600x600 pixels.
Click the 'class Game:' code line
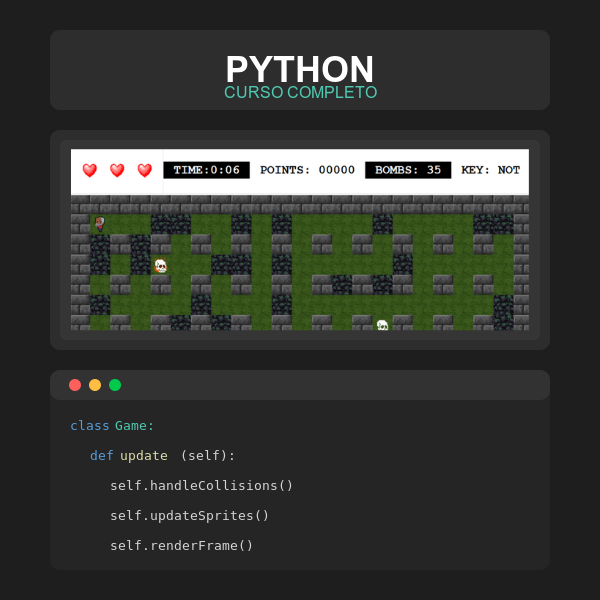(112, 426)
